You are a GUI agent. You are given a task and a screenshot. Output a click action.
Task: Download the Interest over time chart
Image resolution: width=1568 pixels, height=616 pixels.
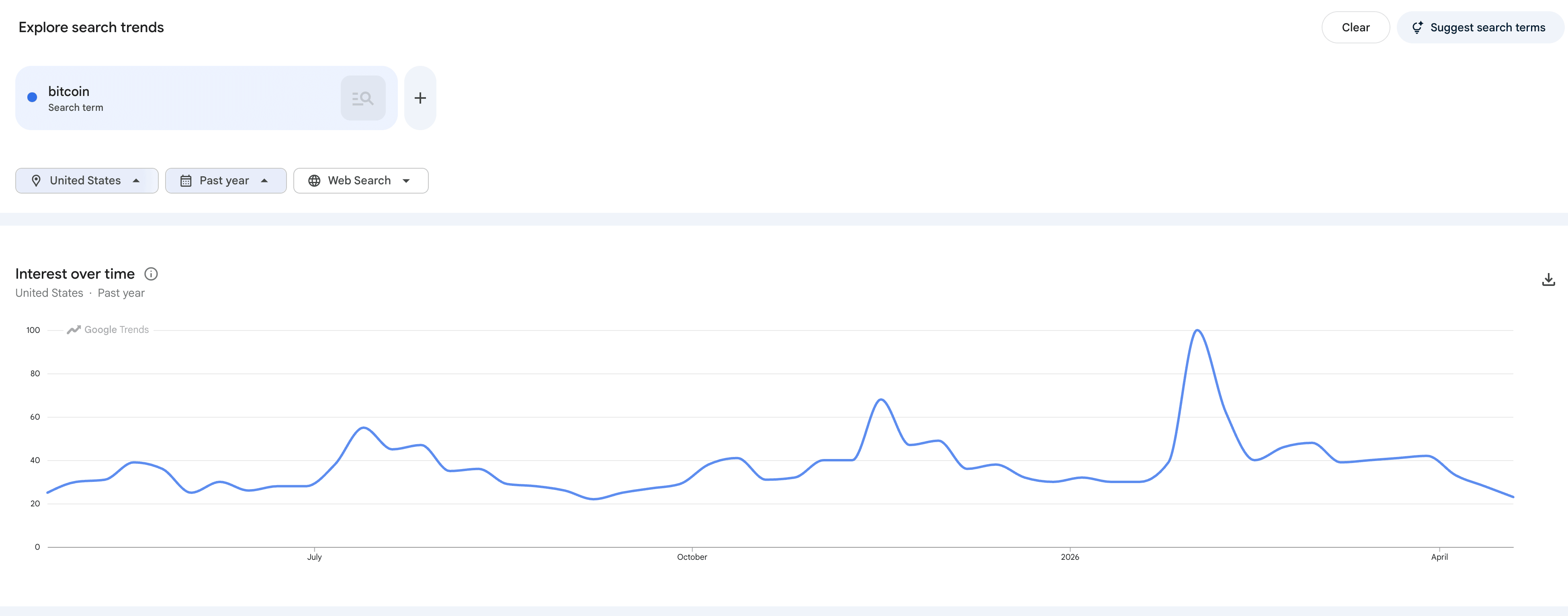[x=1548, y=280]
